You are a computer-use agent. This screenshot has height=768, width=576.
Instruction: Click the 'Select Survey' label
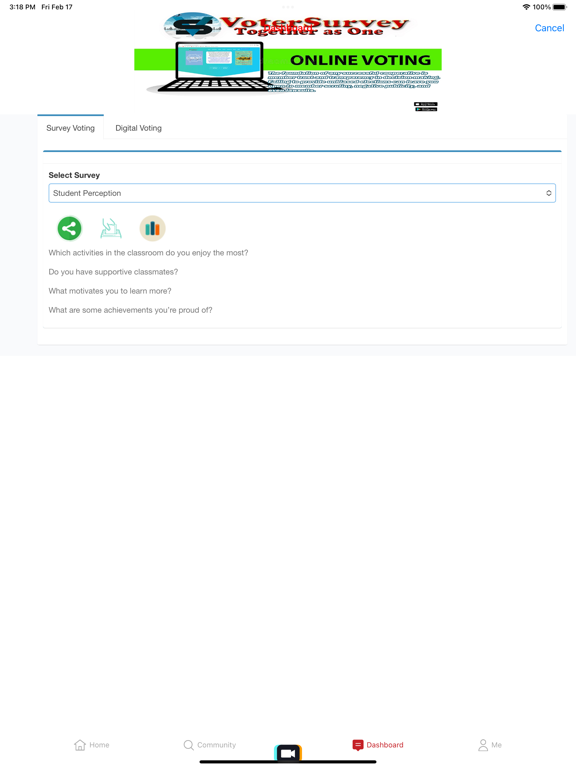(x=74, y=175)
